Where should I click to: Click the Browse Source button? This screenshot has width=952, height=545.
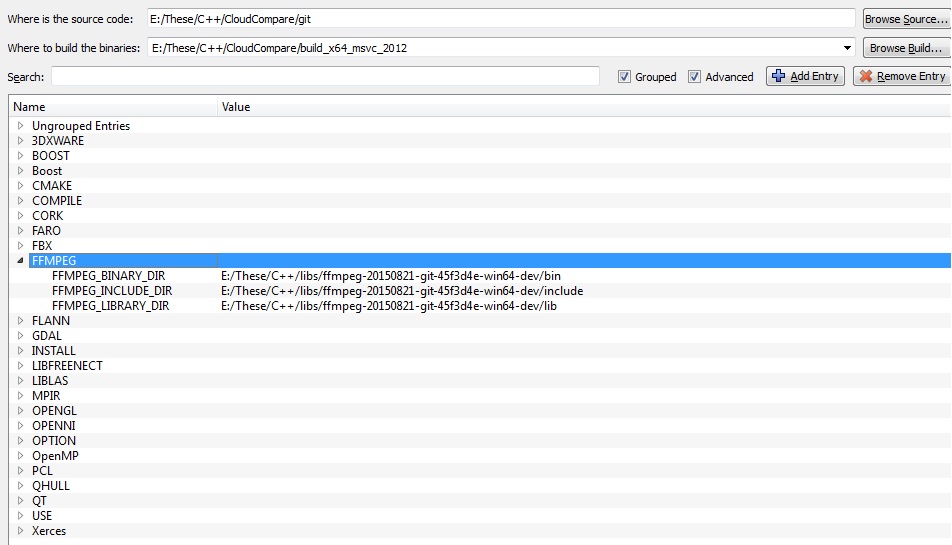(x=906, y=19)
